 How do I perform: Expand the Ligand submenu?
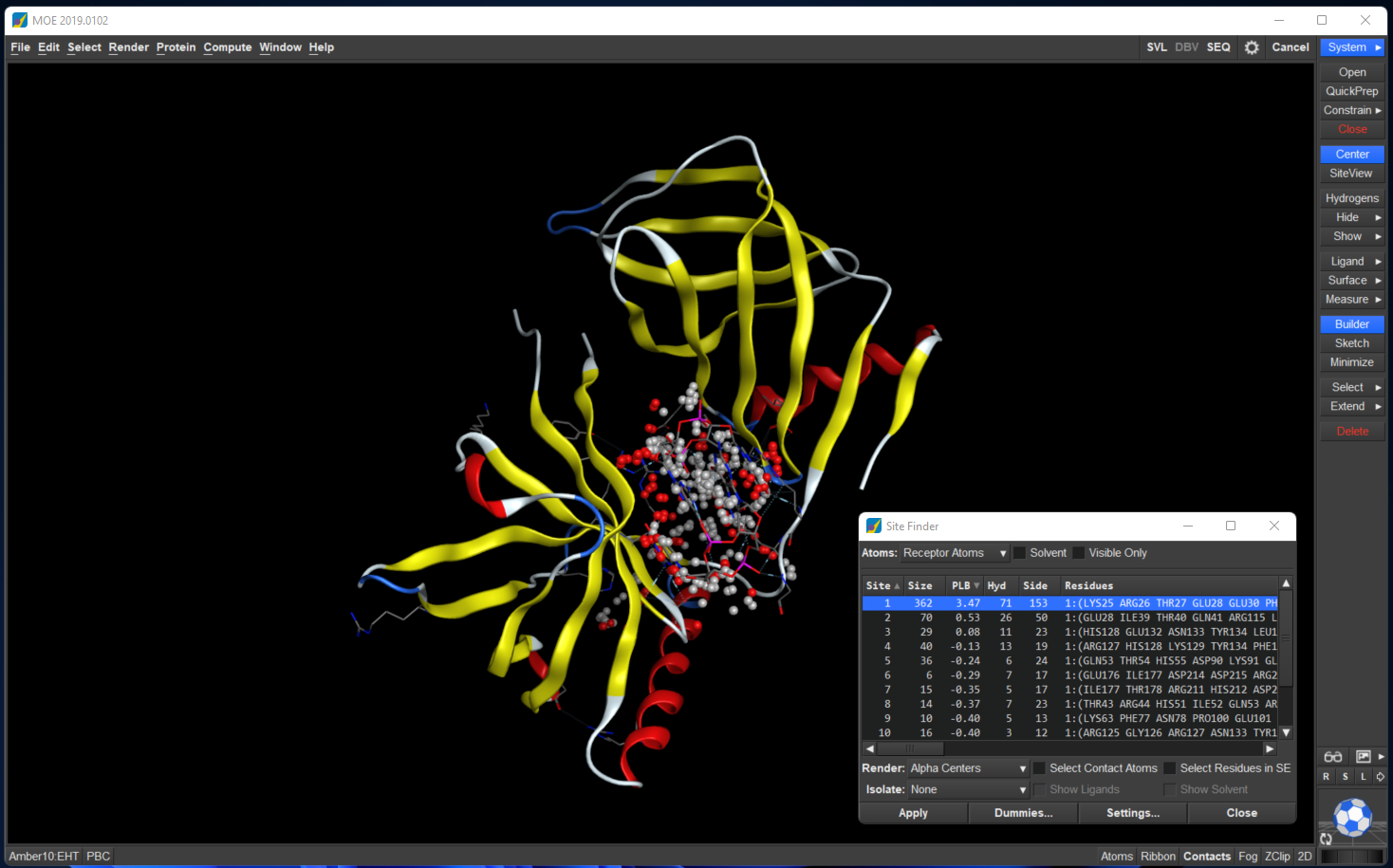point(1352,261)
